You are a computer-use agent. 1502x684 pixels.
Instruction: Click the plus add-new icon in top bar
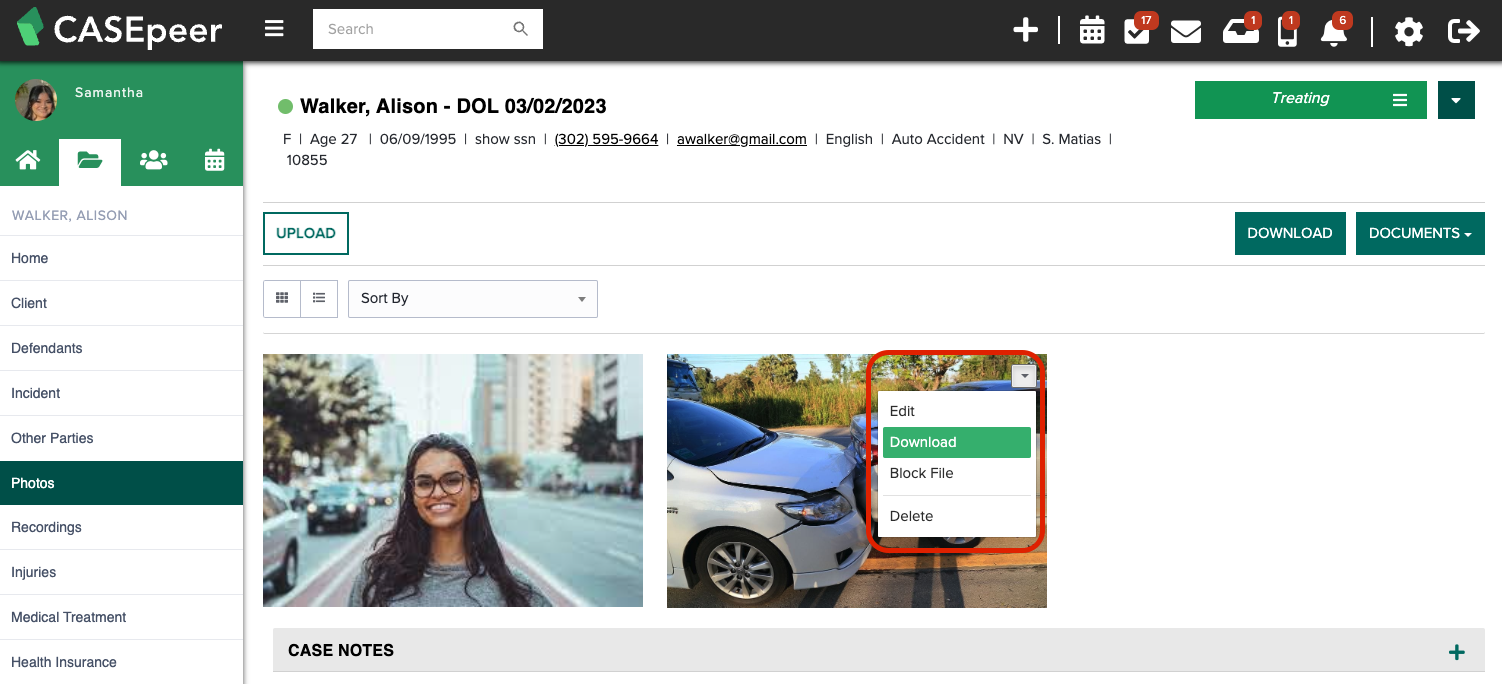pos(1025,30)
